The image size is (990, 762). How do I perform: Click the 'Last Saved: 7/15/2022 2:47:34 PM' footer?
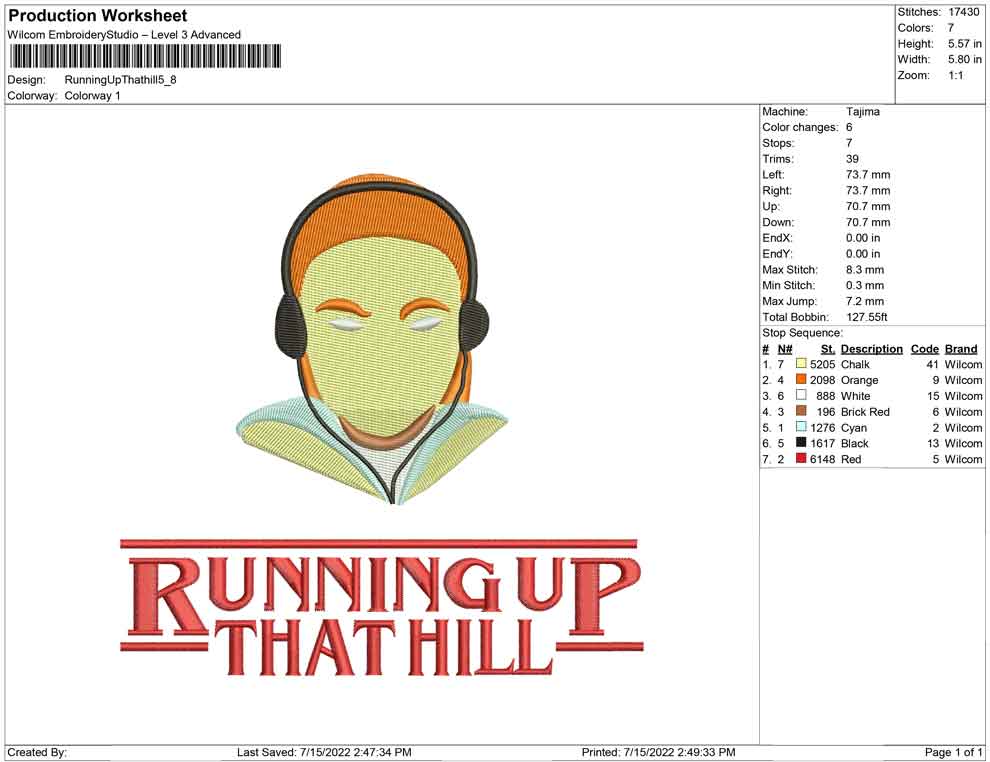coord(325,752)
